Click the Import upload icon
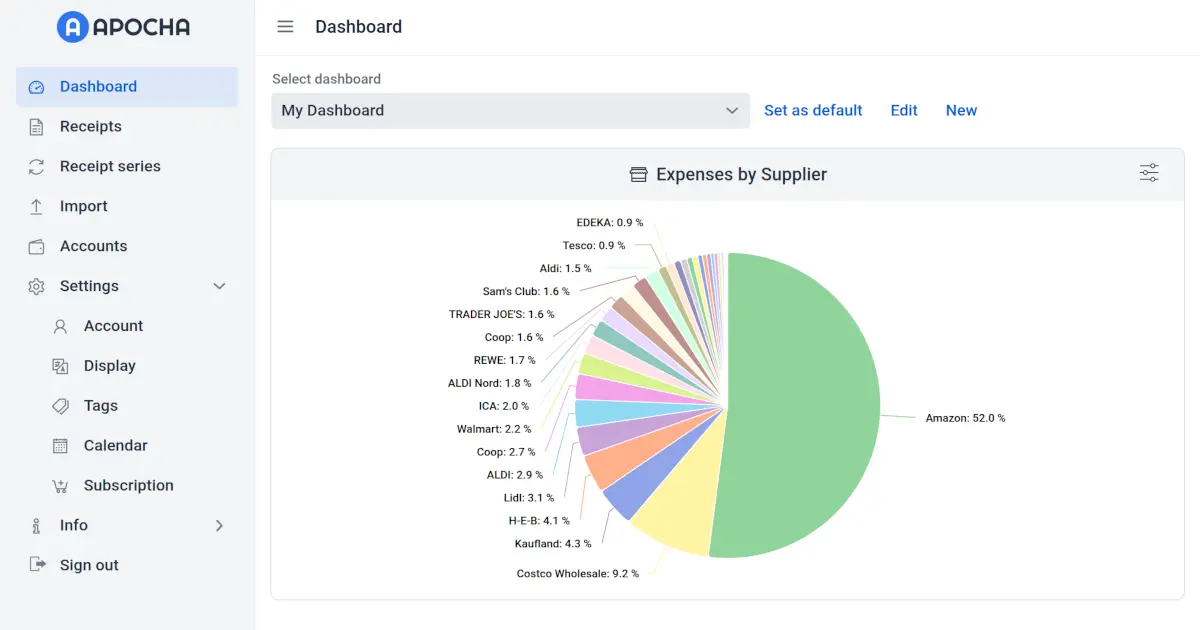The height and width of the screenshot is (630, 1200). point(37,207)
